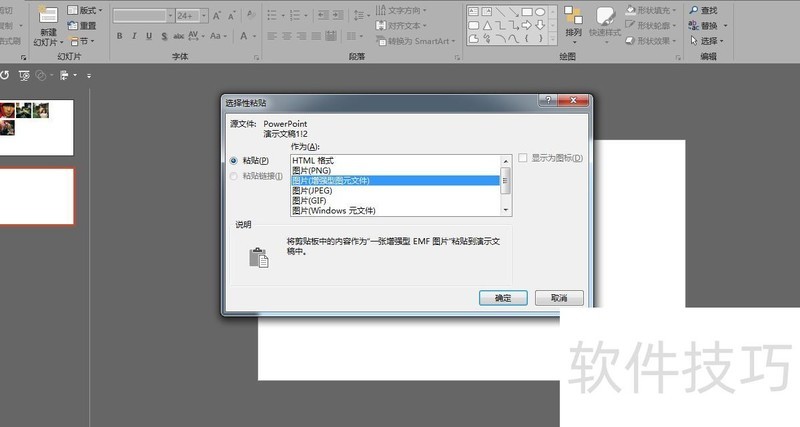Image resolution: width=800 pixels, height=427 pixels.
Task: Click the 取消 (Cancel) button
Action: pyautogui.click(x=559, y=298)
